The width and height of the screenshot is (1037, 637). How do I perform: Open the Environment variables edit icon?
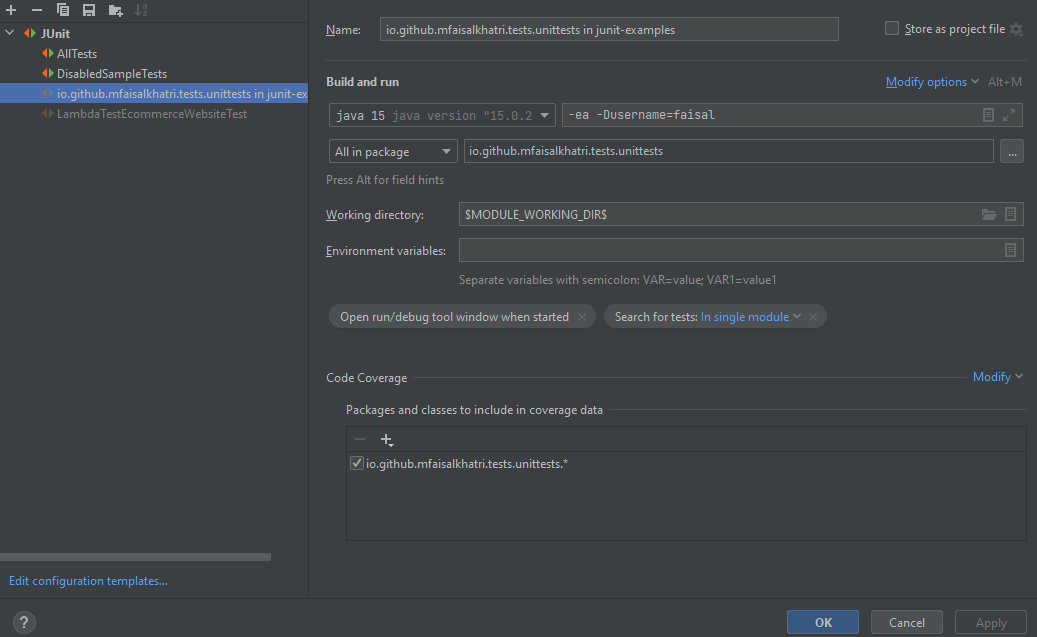point(1010,250)
